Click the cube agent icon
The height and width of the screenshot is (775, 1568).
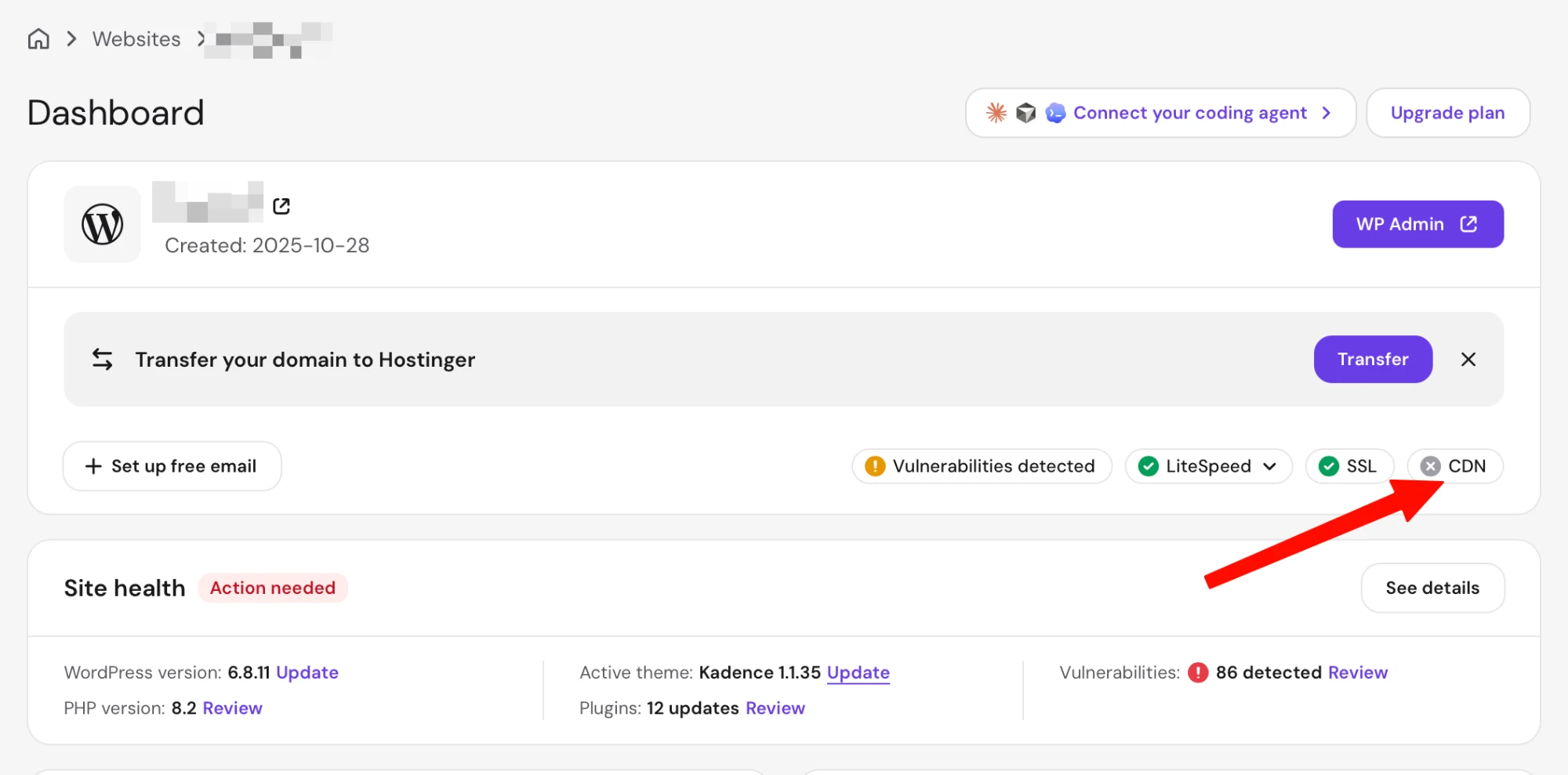(x=1025, y=113)
